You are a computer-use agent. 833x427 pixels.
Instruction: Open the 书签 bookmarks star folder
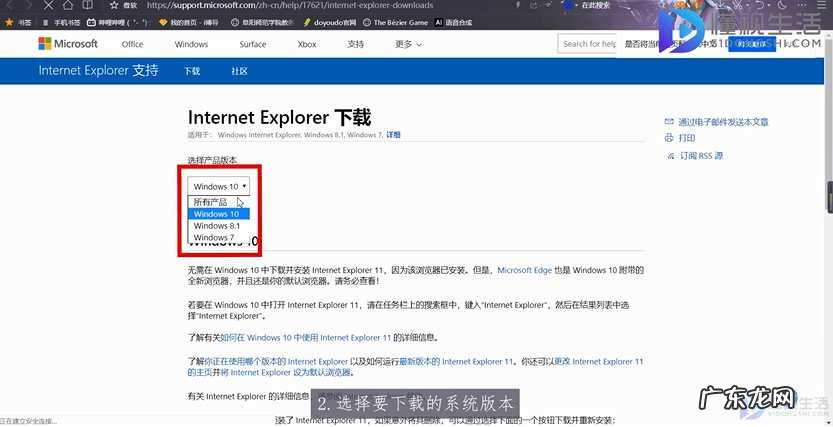(19, 23)
